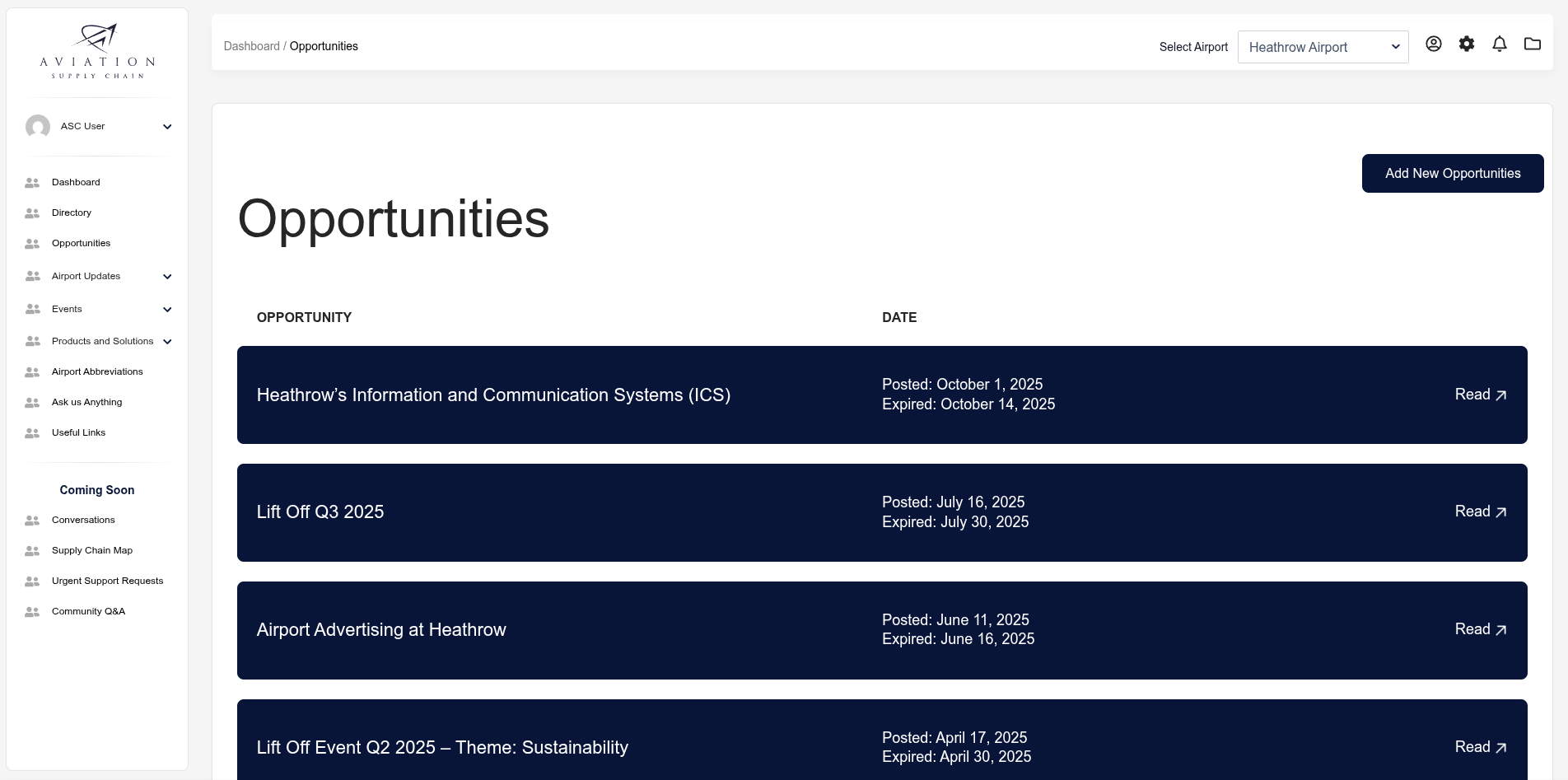Click Add New Opportunities button
1568x780 pixels.
tap(1452, 174)
